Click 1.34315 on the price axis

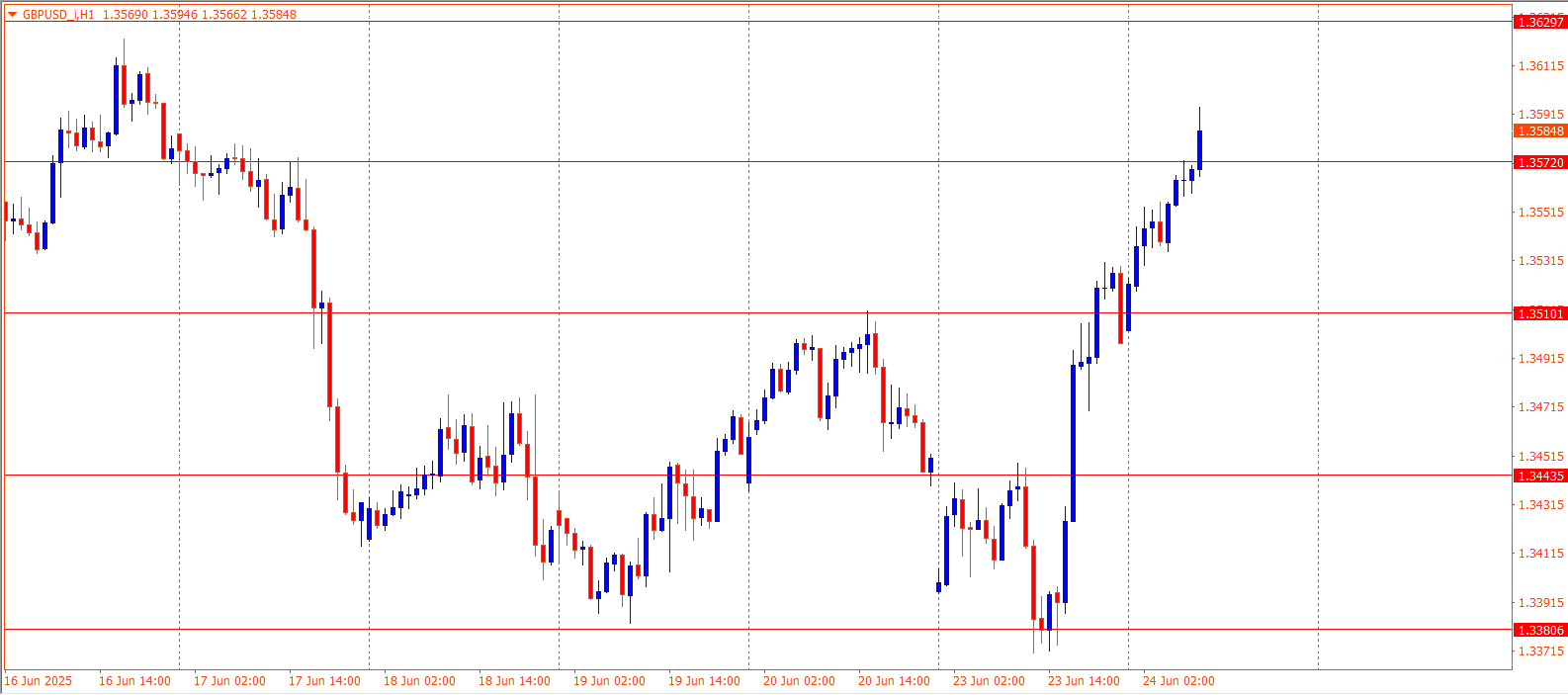[x=1541, y=505]
